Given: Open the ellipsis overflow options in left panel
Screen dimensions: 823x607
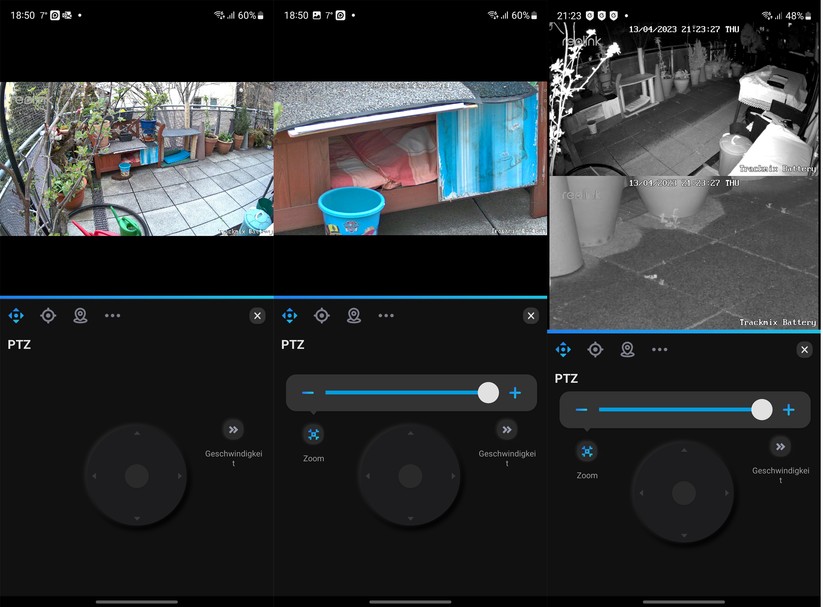Looking at the screenshot, I should pos(113,315).
